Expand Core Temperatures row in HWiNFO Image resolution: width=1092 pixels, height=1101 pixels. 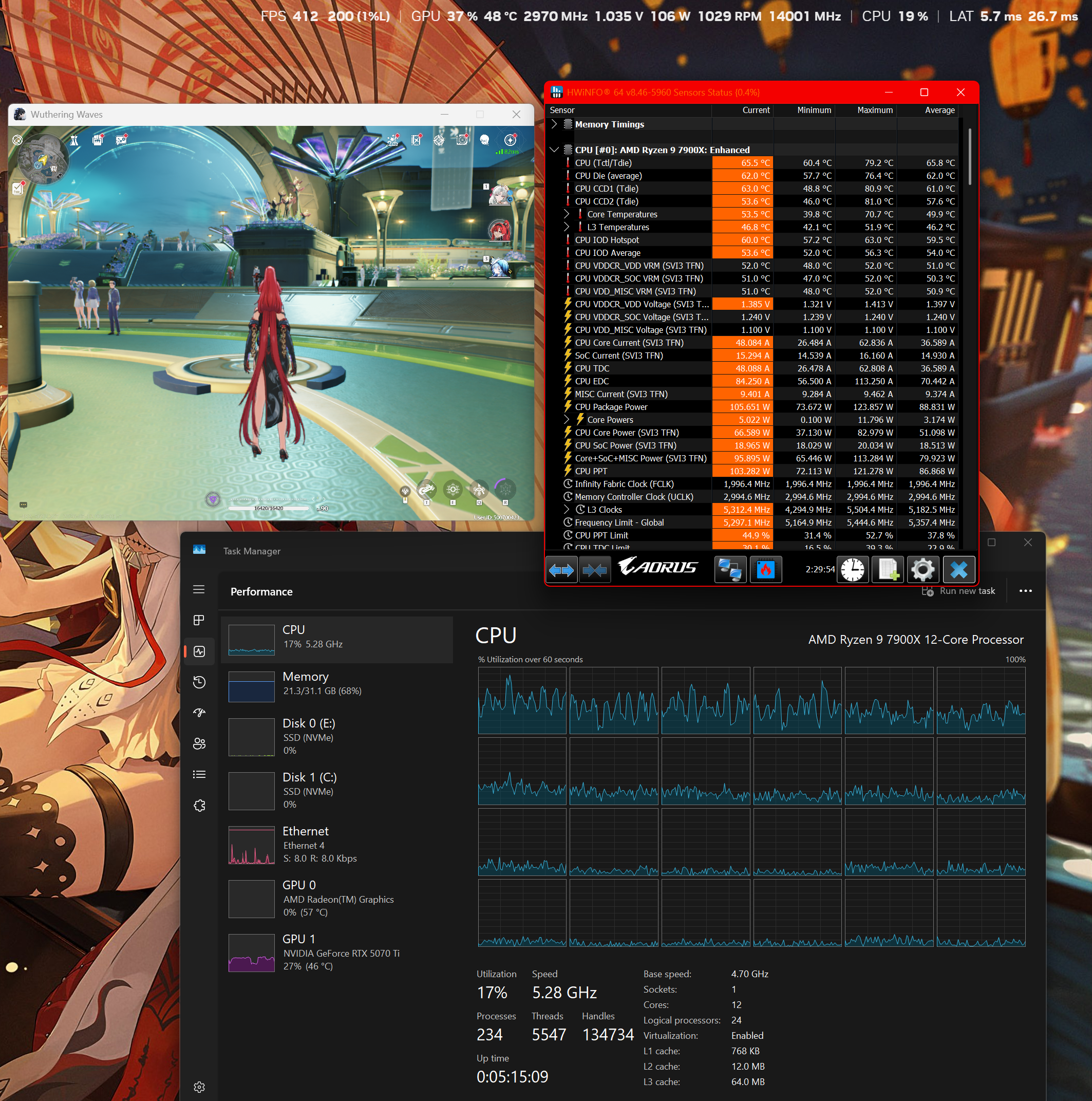[566, 214]
